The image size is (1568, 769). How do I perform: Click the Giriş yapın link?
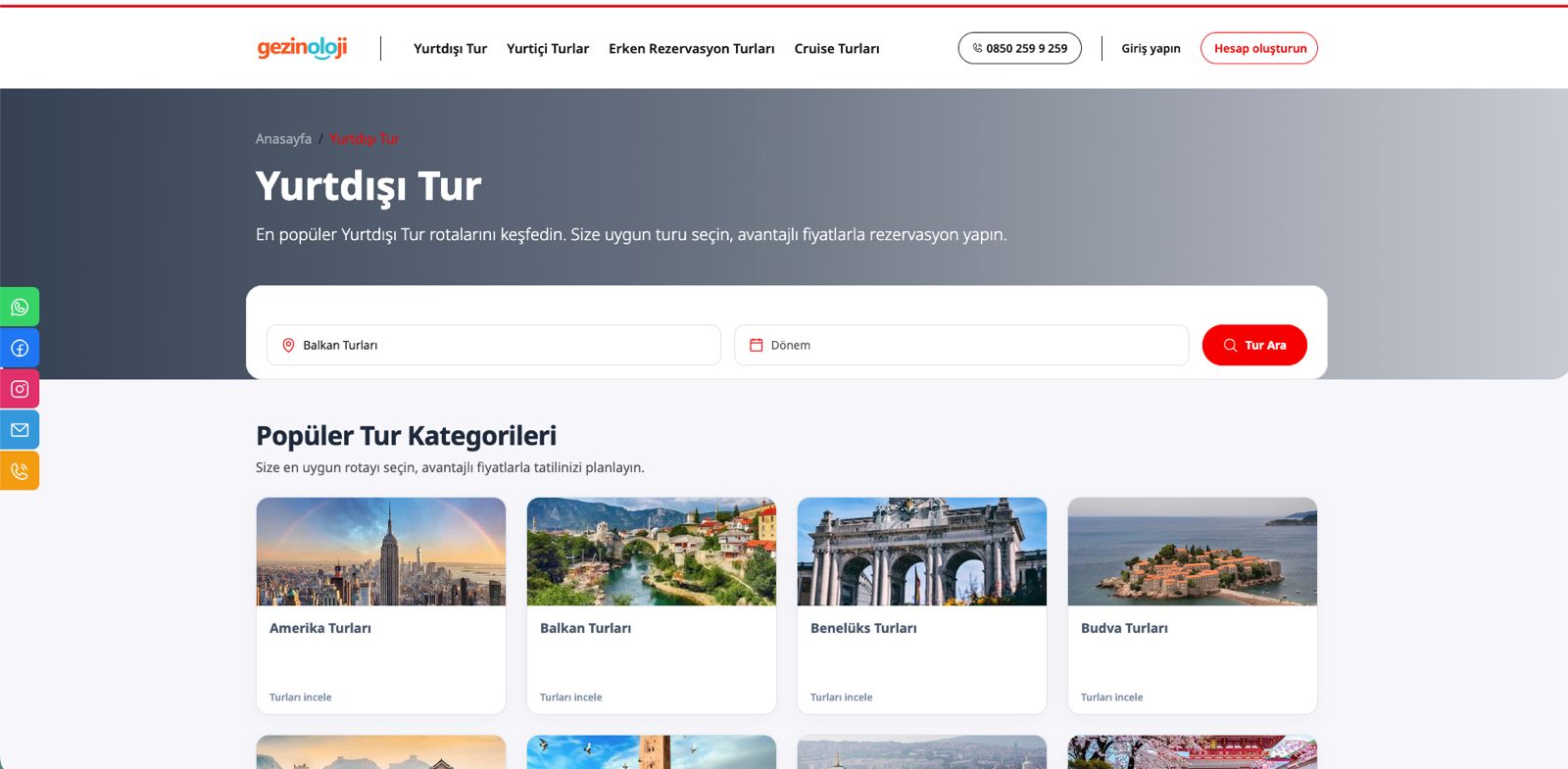click(1151, 48)
